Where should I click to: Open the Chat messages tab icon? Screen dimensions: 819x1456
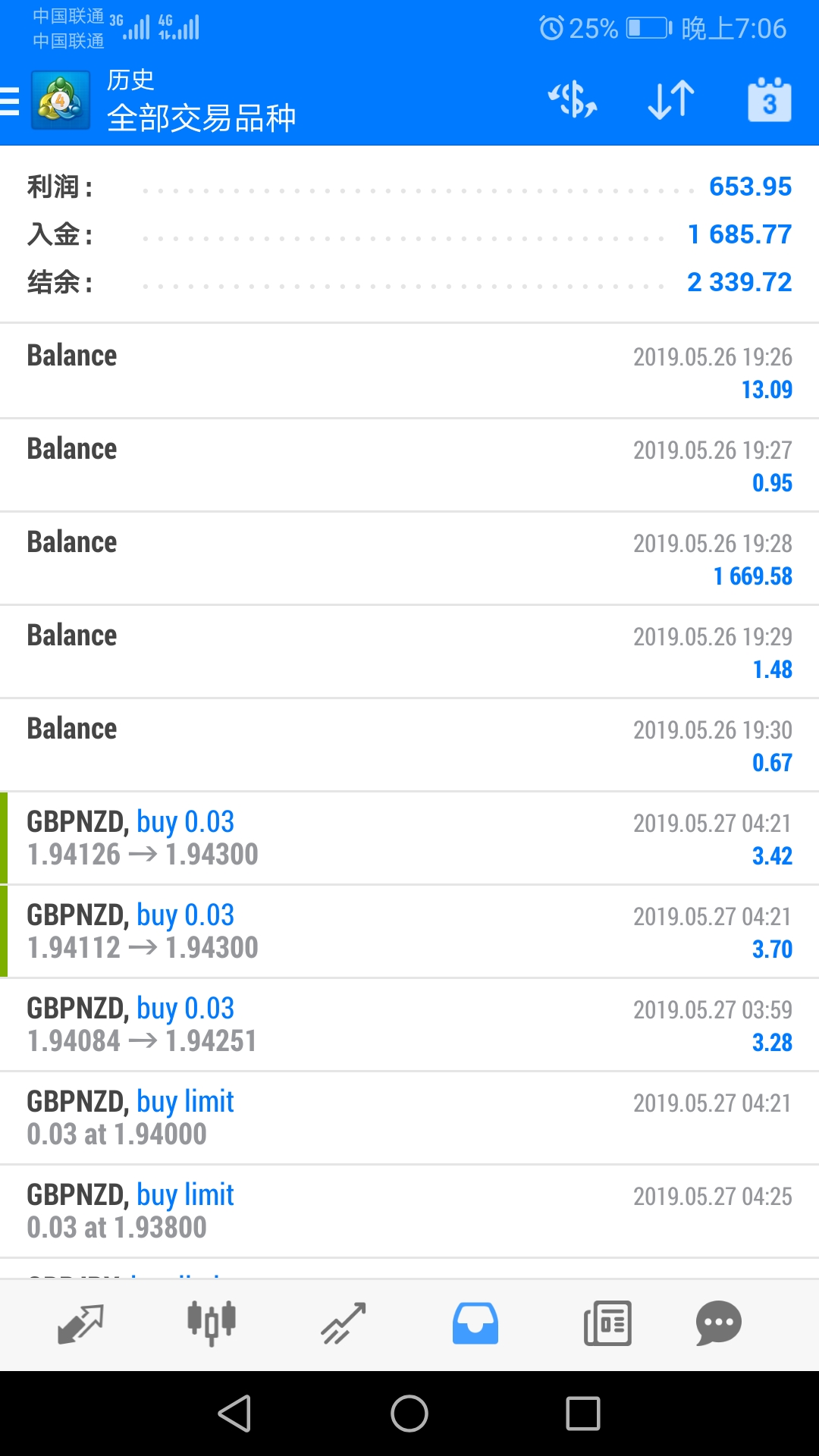tap(718, 1324)
